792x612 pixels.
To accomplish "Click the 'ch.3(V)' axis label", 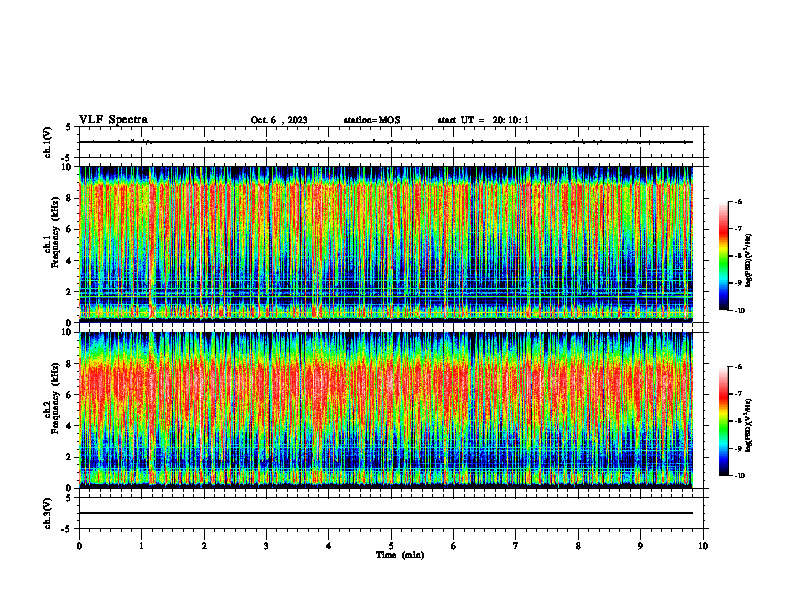I will (48, 513).
